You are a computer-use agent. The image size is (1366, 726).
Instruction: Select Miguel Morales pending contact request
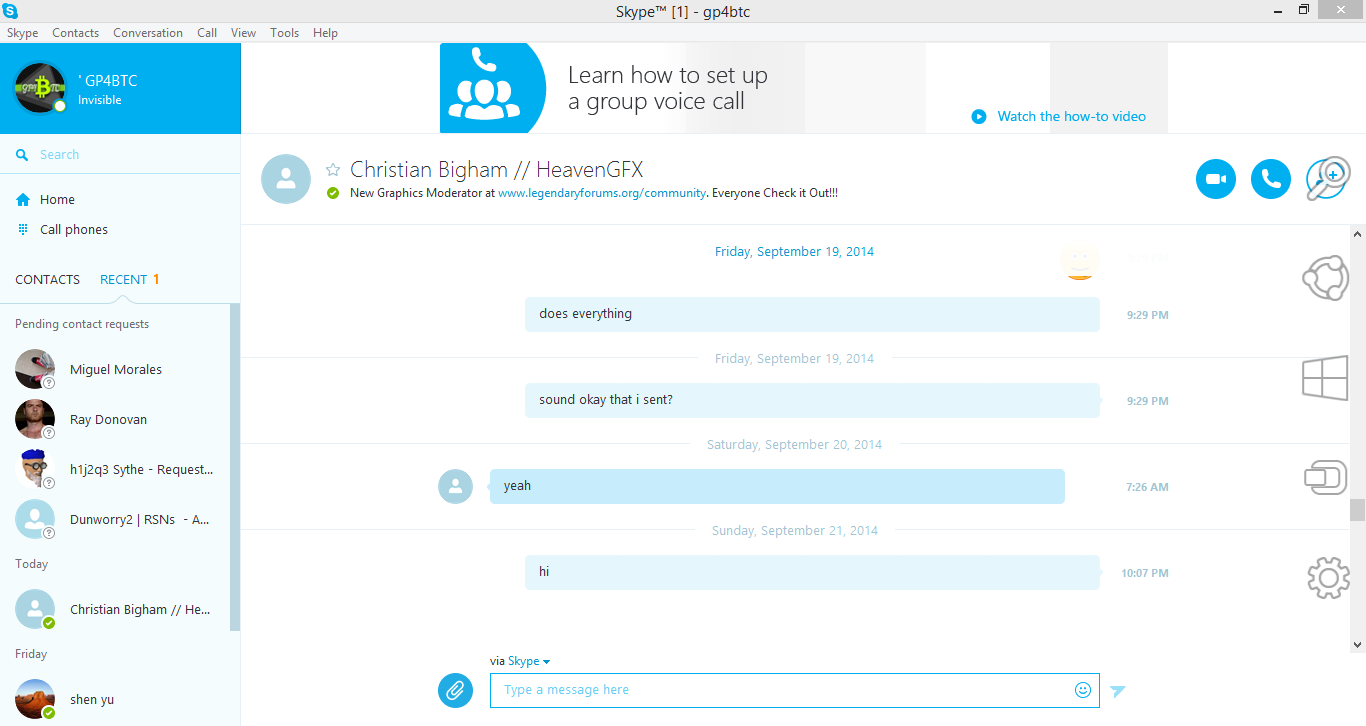point(115,370)
